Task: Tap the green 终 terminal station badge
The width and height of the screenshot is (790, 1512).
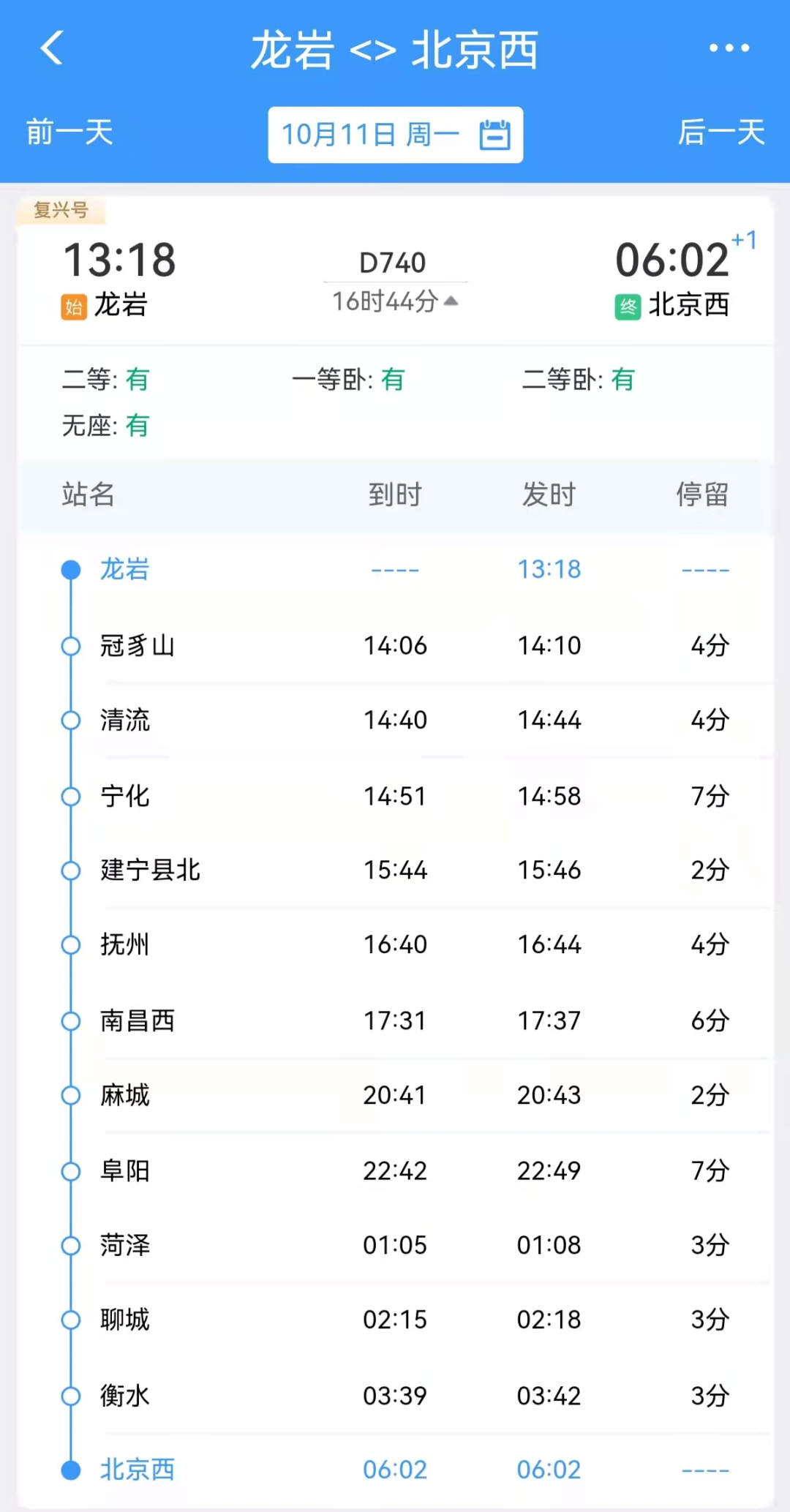Action: (x=628, y=306)
